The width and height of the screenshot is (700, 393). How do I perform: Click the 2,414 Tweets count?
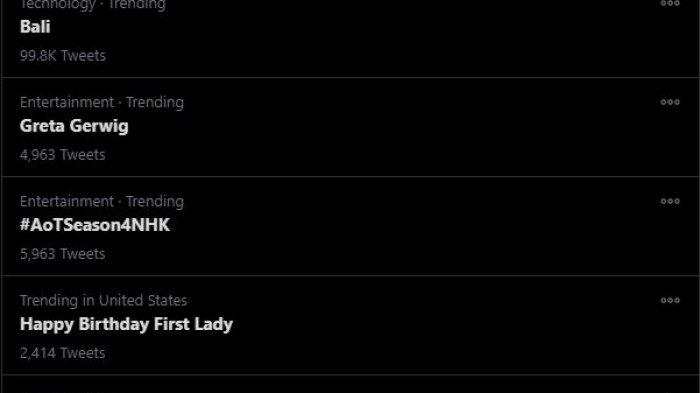(x=62, y=353)
